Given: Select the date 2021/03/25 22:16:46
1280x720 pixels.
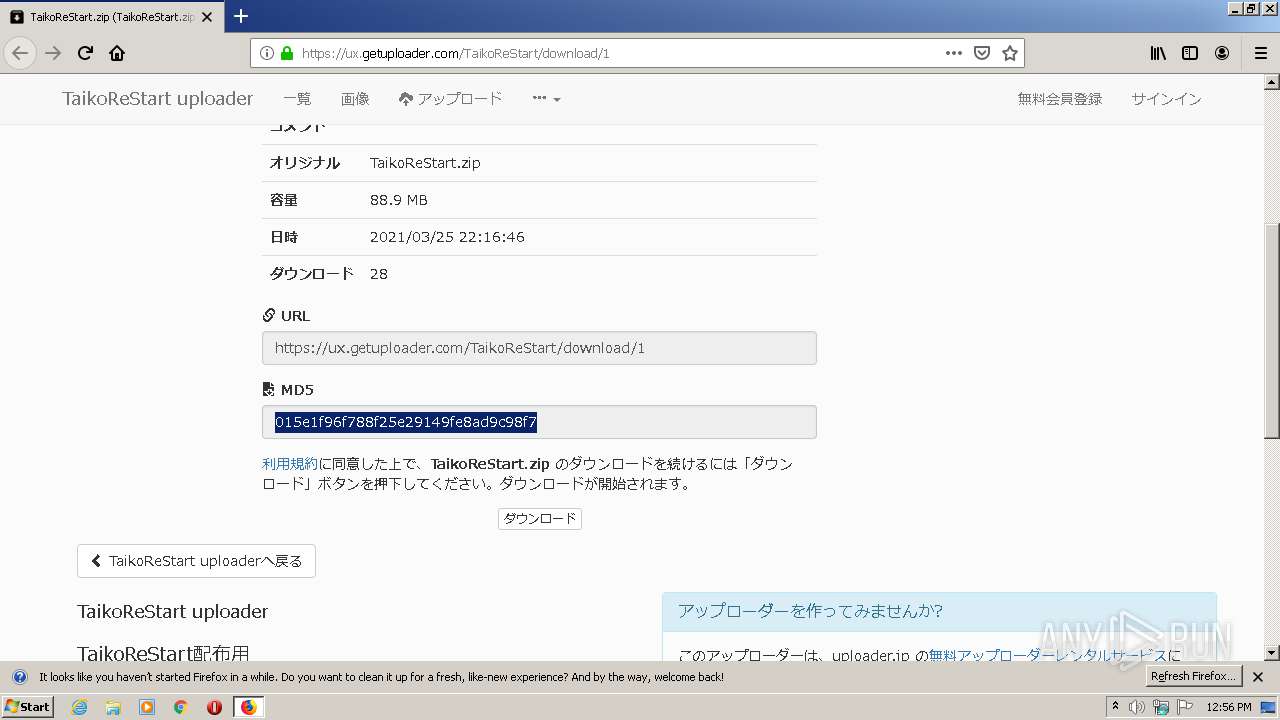Looking at the screenshot, I should pos(447,237).
